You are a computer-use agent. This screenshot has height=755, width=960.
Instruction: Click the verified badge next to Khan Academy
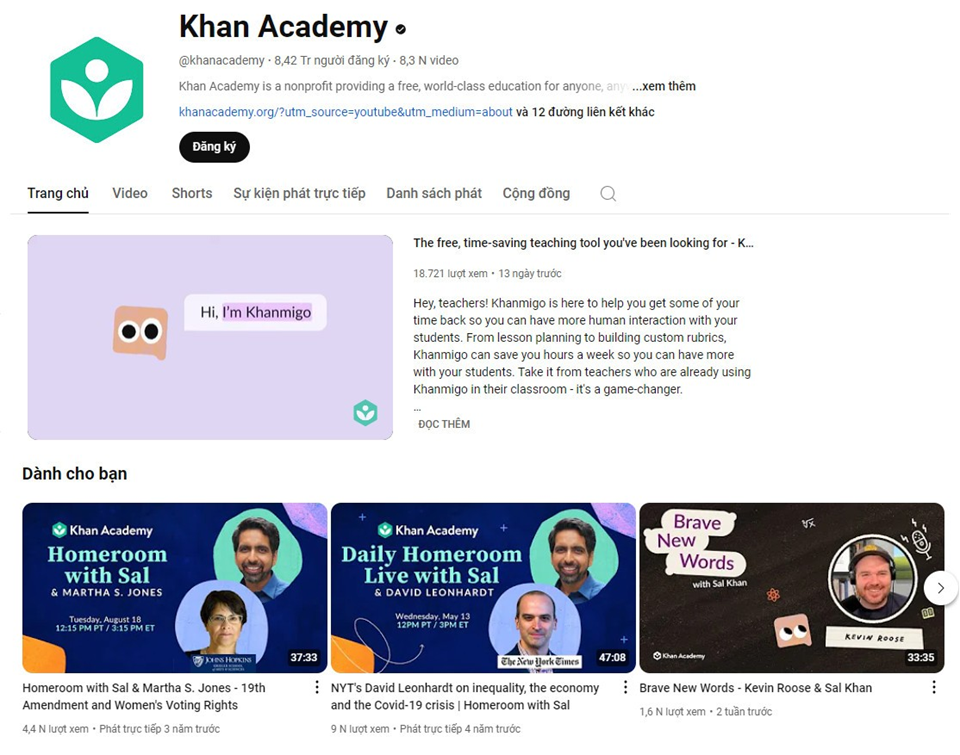point(401,29)
